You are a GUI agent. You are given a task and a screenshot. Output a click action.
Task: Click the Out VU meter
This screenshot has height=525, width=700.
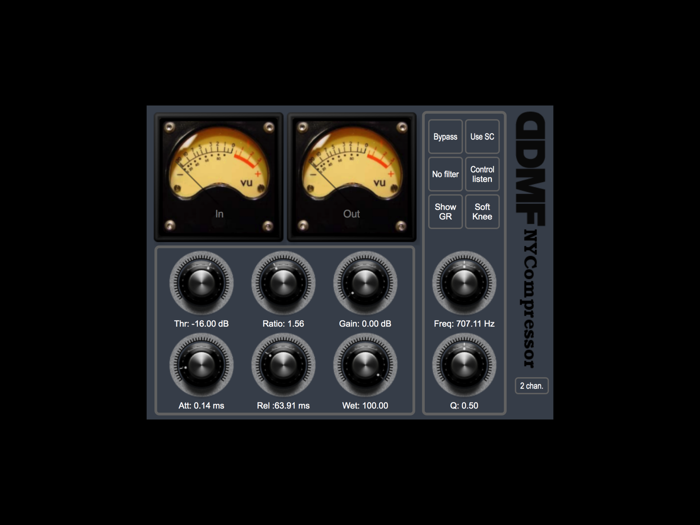(x=352, y=177)
